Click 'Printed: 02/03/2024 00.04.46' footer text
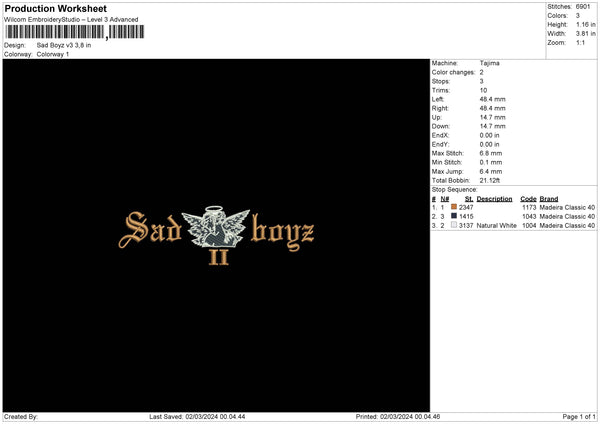Image resolution: width=600 pixels, height=424 pixels. point(398,417)
